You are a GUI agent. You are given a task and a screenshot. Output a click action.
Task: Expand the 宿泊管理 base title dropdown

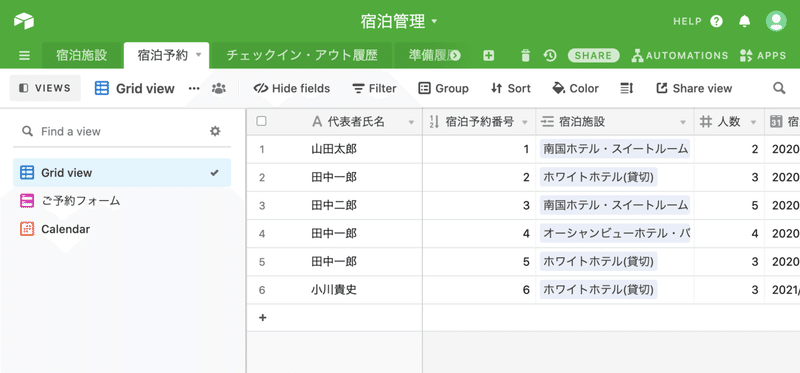(434, 21)
